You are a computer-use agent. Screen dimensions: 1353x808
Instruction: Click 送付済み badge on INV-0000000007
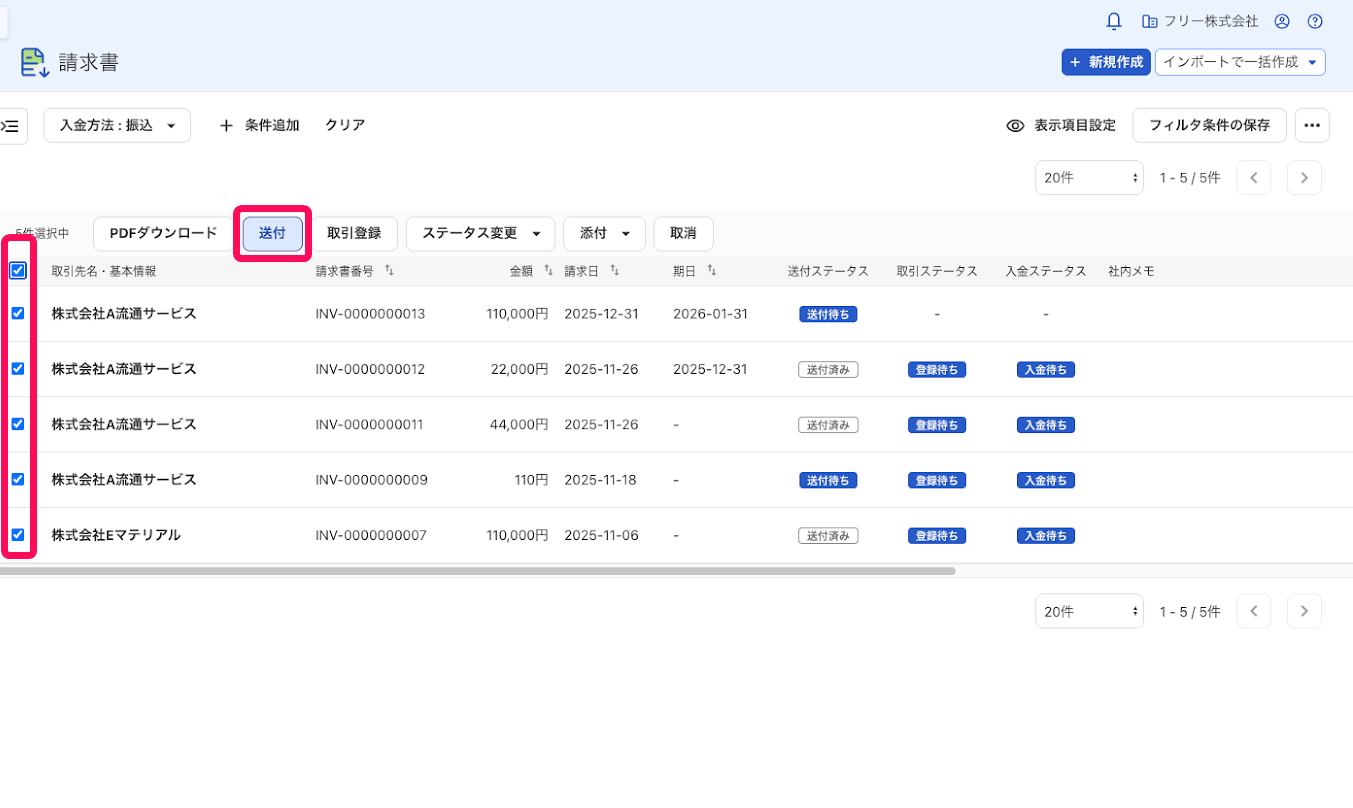tap(828, 535)
